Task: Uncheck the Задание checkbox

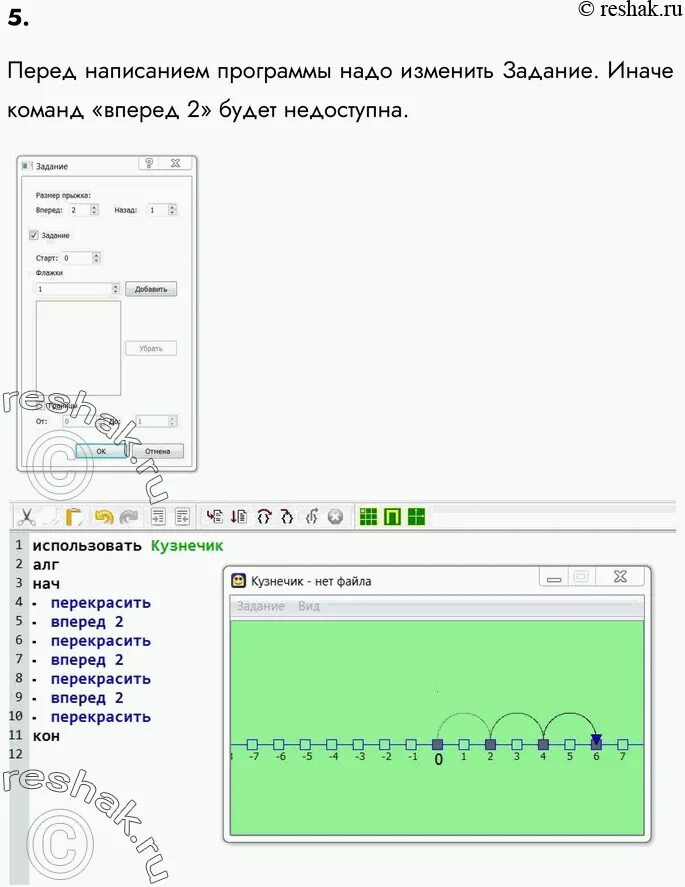Action: pyautogui.click(x=34, y=235)
